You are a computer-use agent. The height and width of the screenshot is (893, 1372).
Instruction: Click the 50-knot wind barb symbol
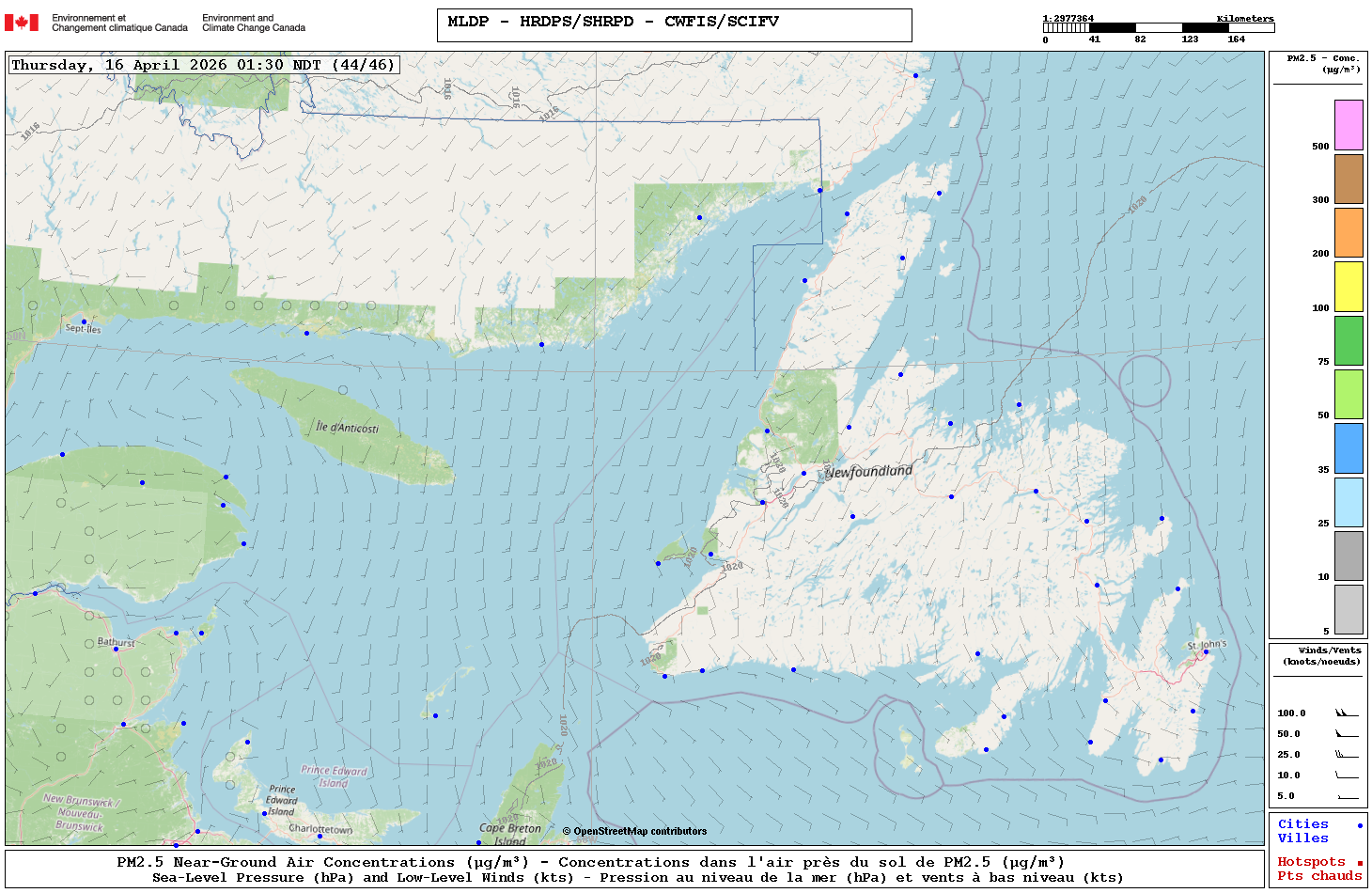click(x=1347, y=734)
